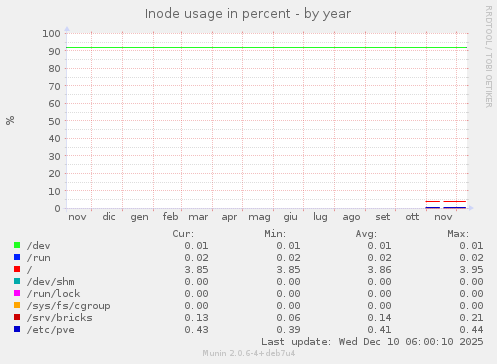The image size is (497, 364).
Task: Click the x-axis month label 'giu'
Action: [x=290, y=217]
